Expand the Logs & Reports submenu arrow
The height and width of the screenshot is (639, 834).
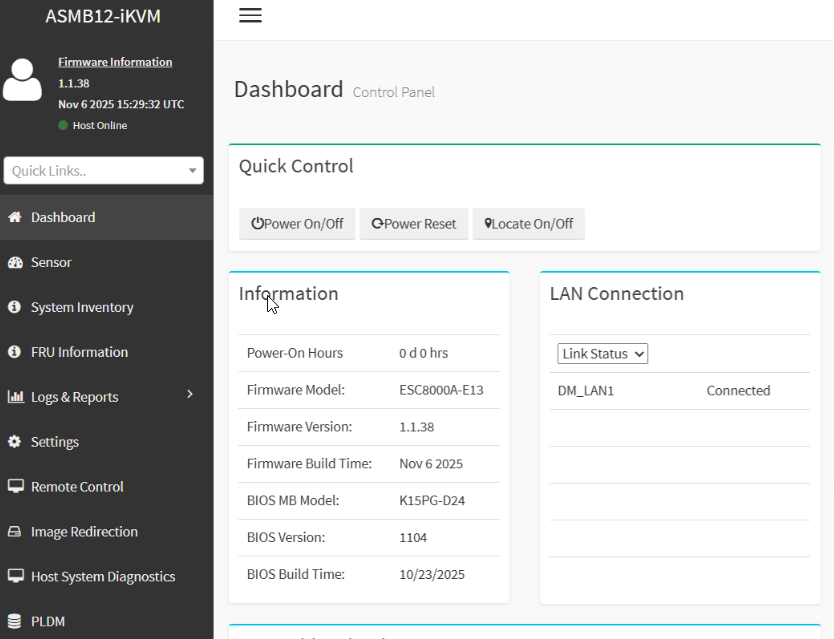click(x=190, y=396)
